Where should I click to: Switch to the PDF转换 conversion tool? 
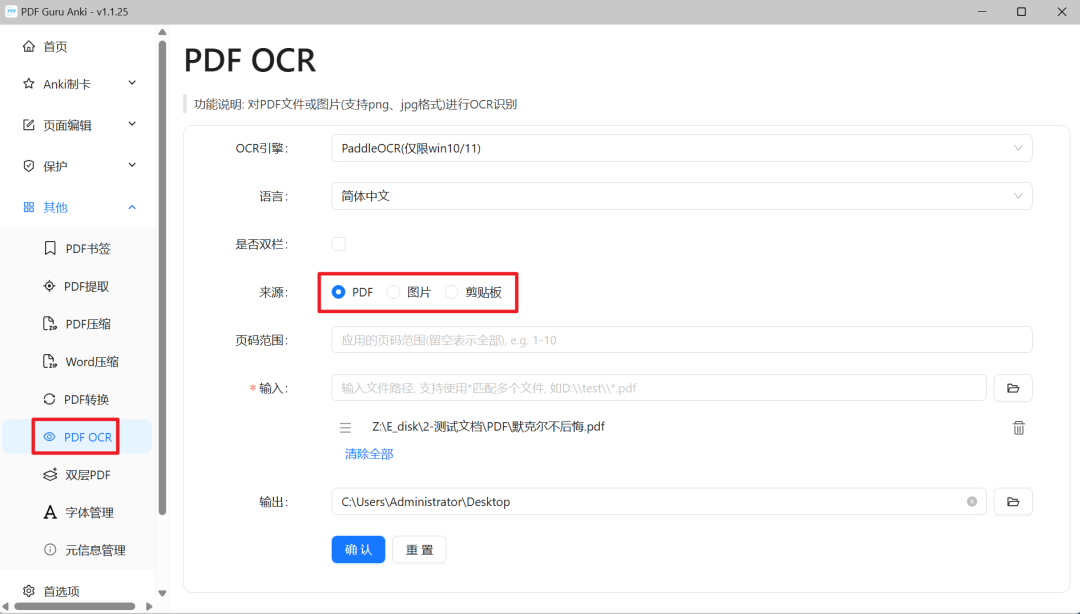coord(87,398)
